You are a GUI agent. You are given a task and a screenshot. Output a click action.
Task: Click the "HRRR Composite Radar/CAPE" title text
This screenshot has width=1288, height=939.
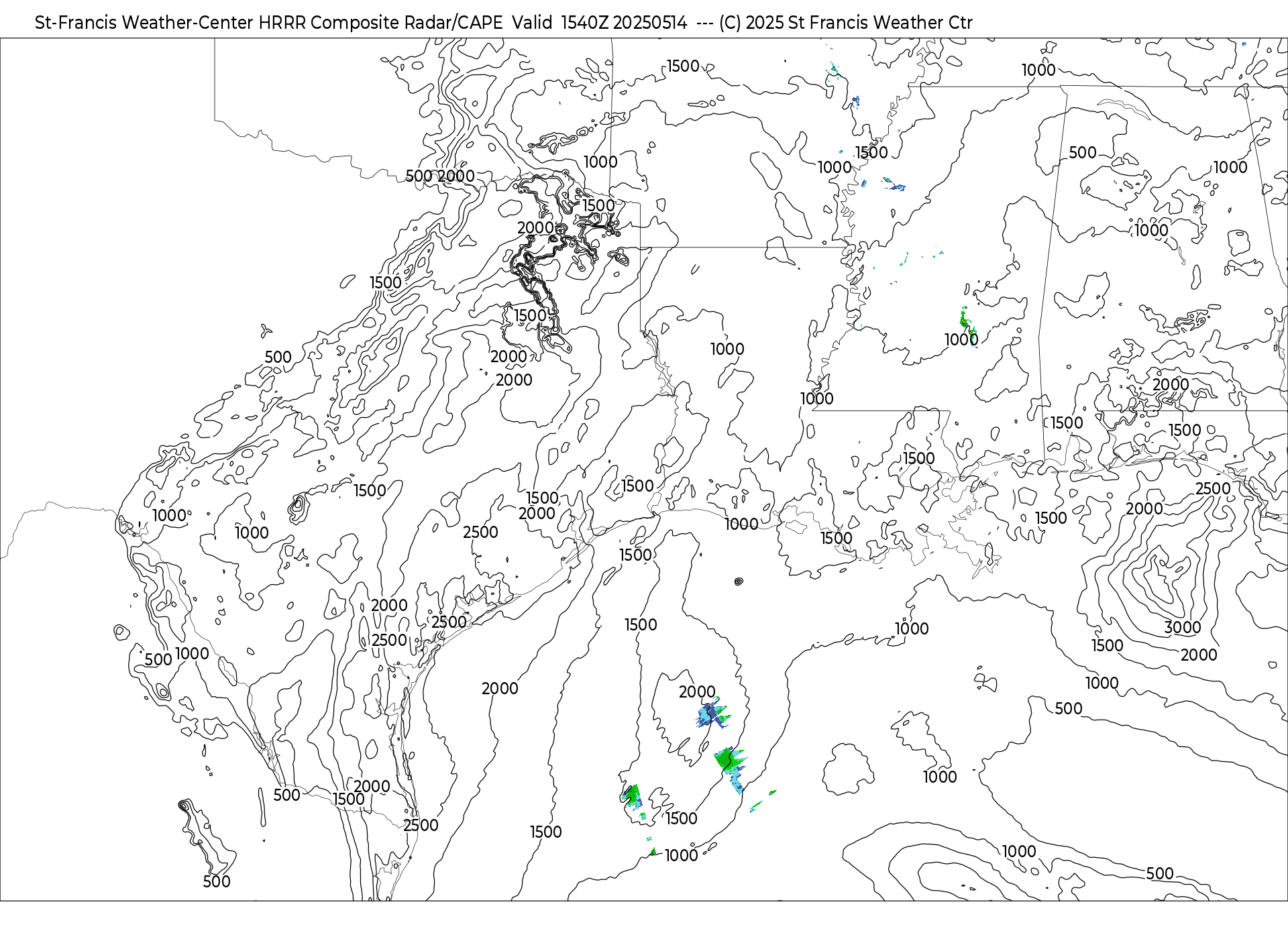(380, 23)
